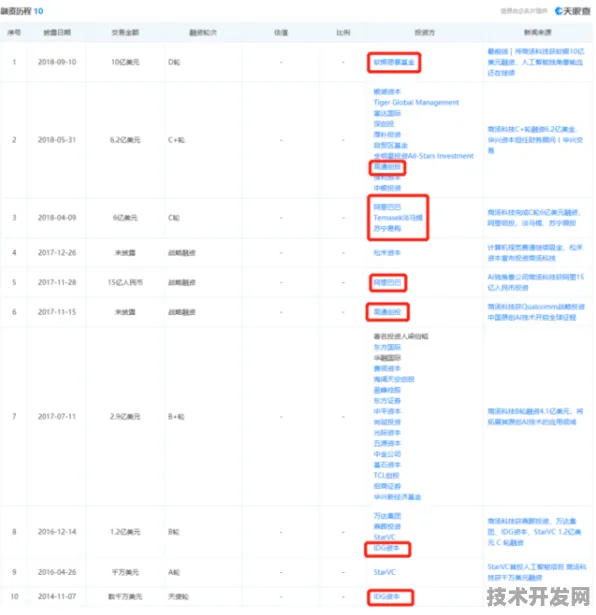Select the date cell 2014-11-07
The width and height of the screenshot is (596, 615).
(57, 597)
